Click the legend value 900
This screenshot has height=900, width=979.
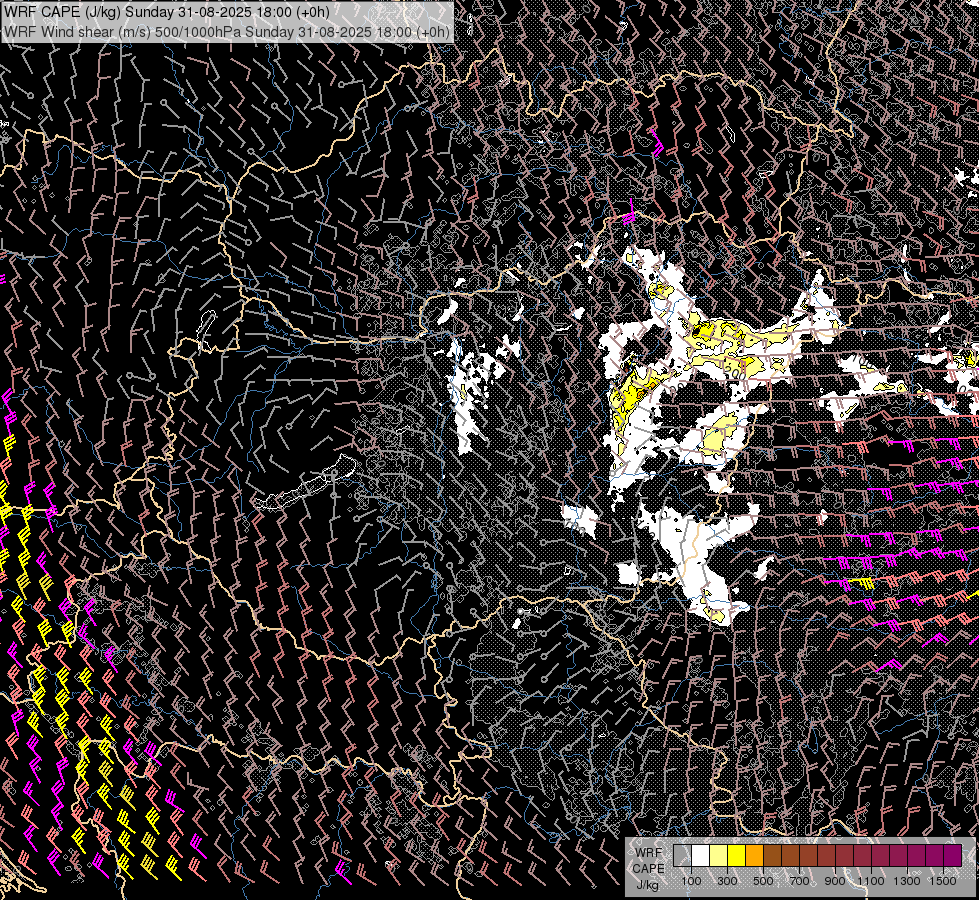(835, 881)
